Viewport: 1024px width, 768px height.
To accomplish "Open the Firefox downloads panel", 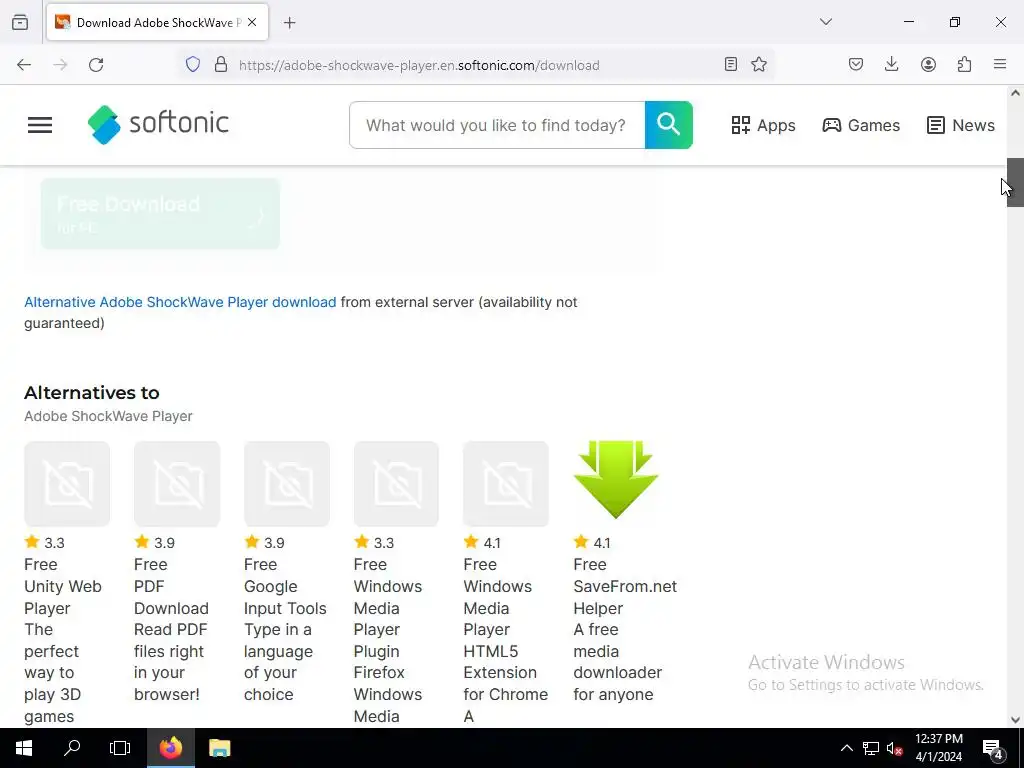I will click(891, 64).
